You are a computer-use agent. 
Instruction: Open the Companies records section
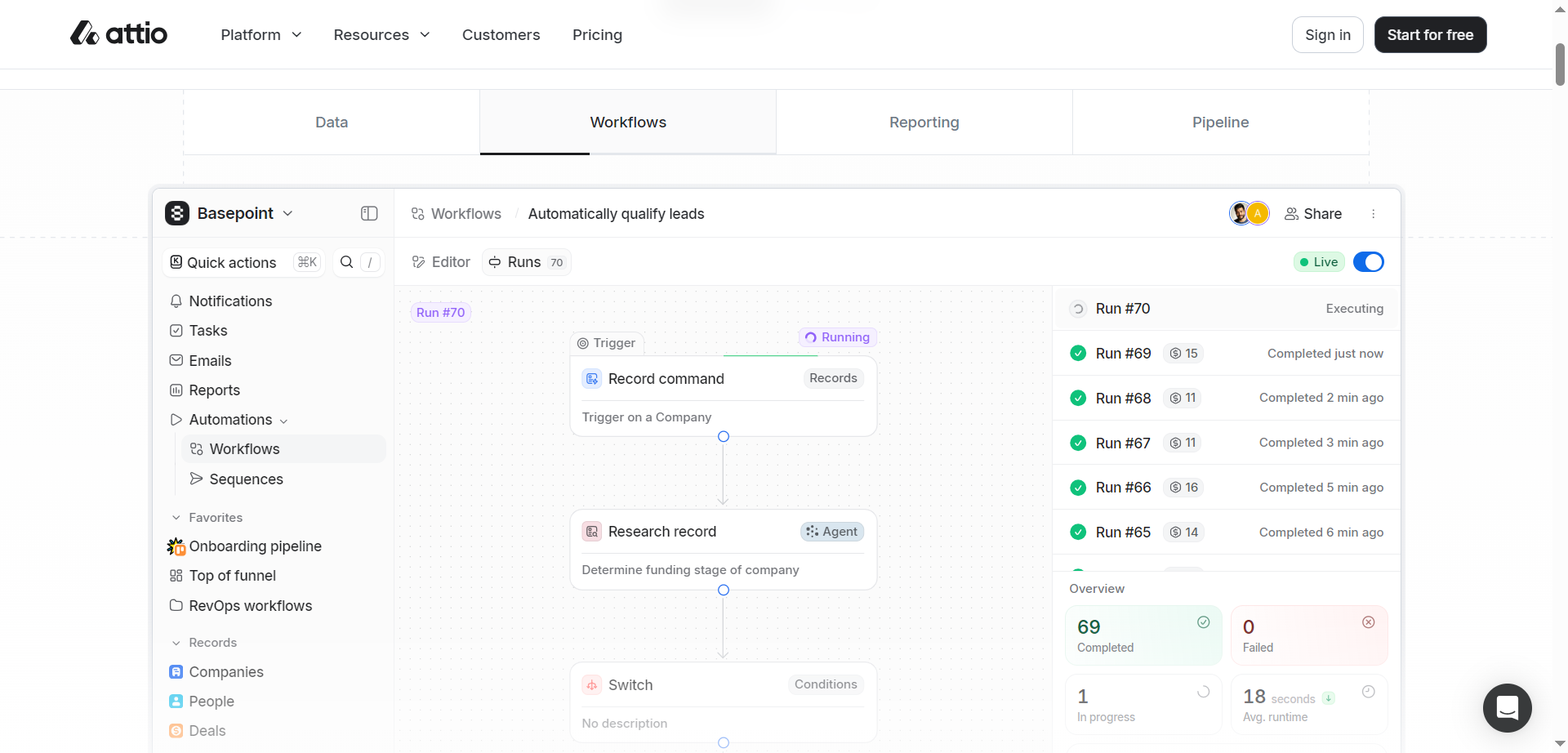click(225, 671)
